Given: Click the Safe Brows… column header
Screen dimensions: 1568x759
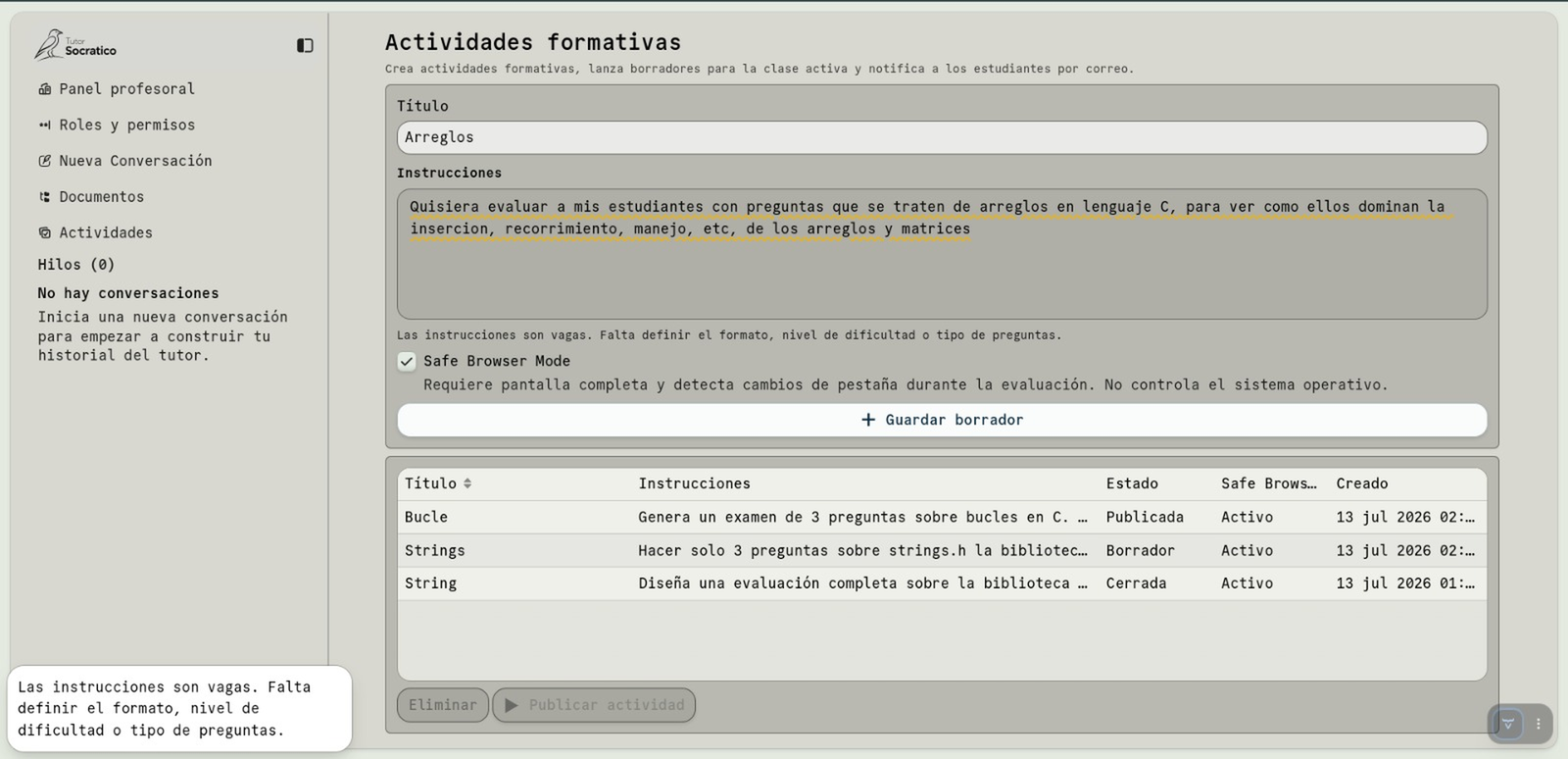Looking at the screenshot, I should pos(1269,483).
